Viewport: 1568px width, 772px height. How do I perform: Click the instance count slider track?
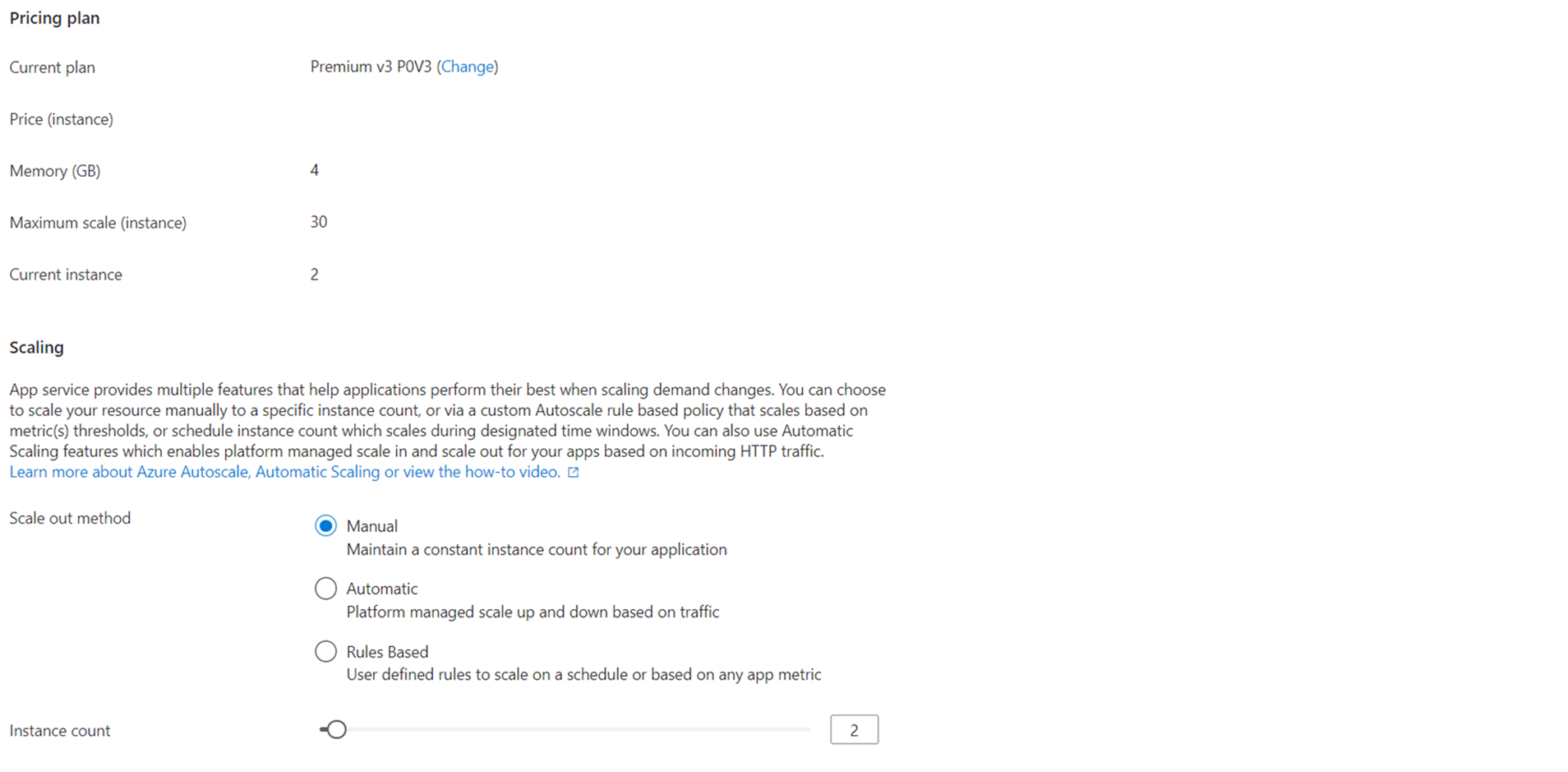point(575,728)
